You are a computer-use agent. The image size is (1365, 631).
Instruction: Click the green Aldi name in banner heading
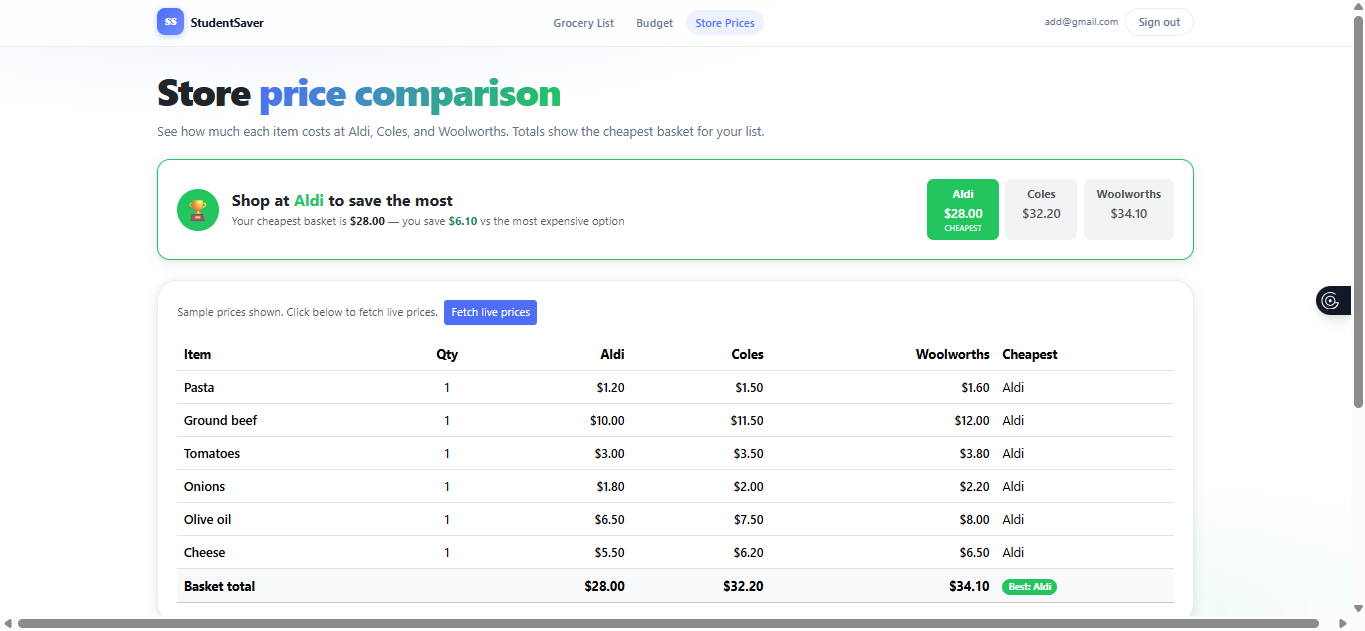[309, 201]
